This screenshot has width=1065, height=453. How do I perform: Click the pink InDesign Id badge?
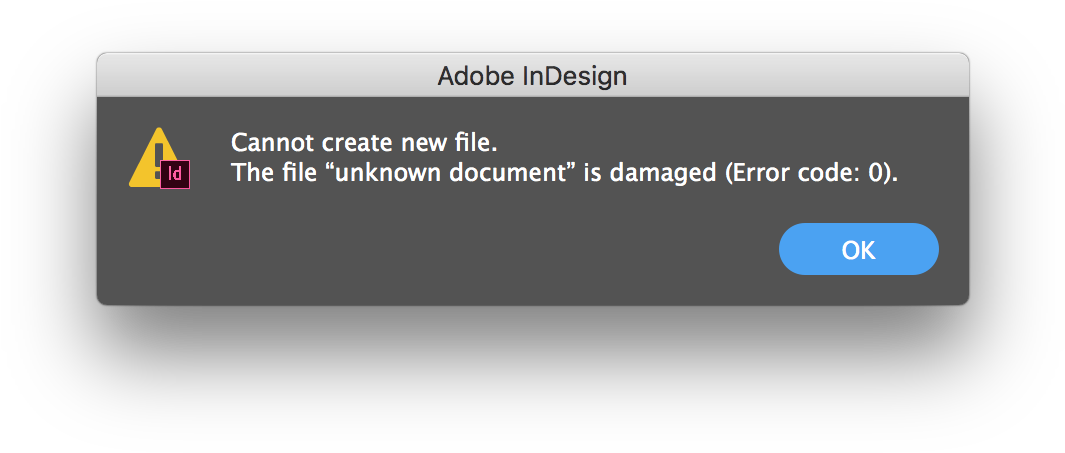[175, 174]
